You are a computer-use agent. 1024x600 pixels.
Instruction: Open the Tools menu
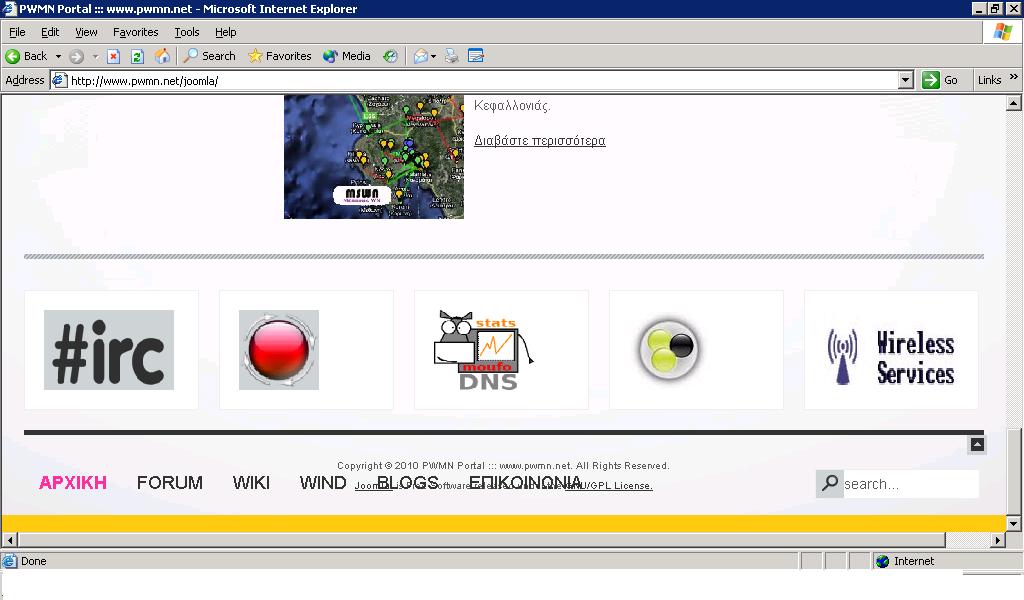187,32
